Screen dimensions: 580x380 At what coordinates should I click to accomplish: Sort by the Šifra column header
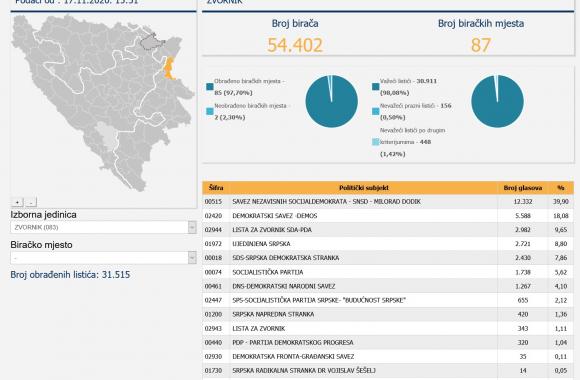216,188
